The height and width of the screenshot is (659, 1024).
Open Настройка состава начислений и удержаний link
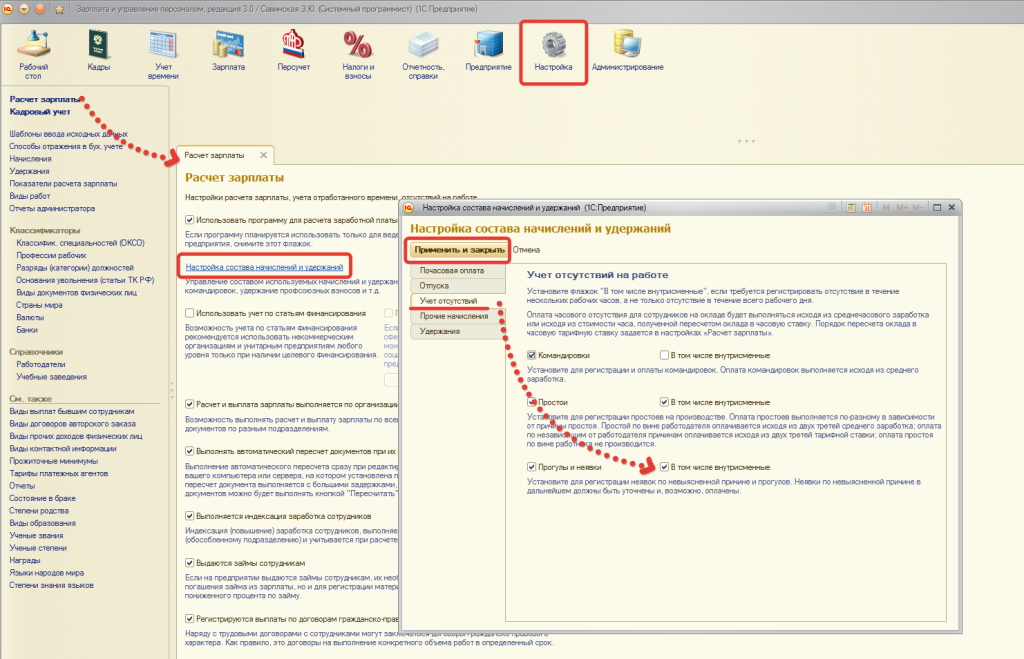coord(264,267)
